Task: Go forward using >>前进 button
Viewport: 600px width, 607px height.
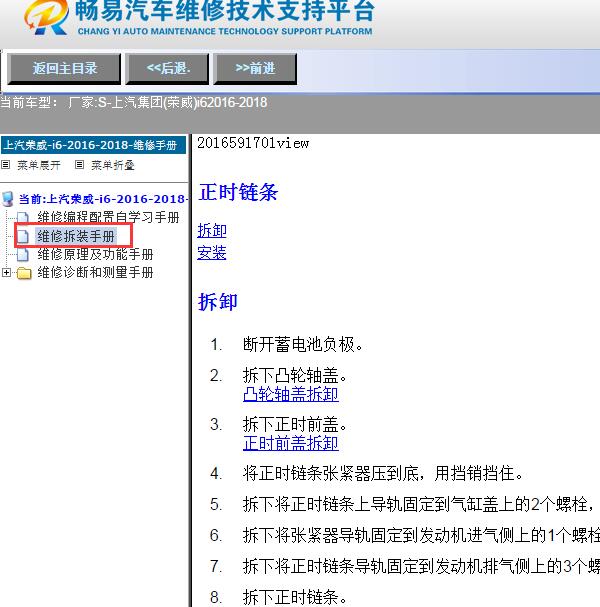Action: (255, 69)
